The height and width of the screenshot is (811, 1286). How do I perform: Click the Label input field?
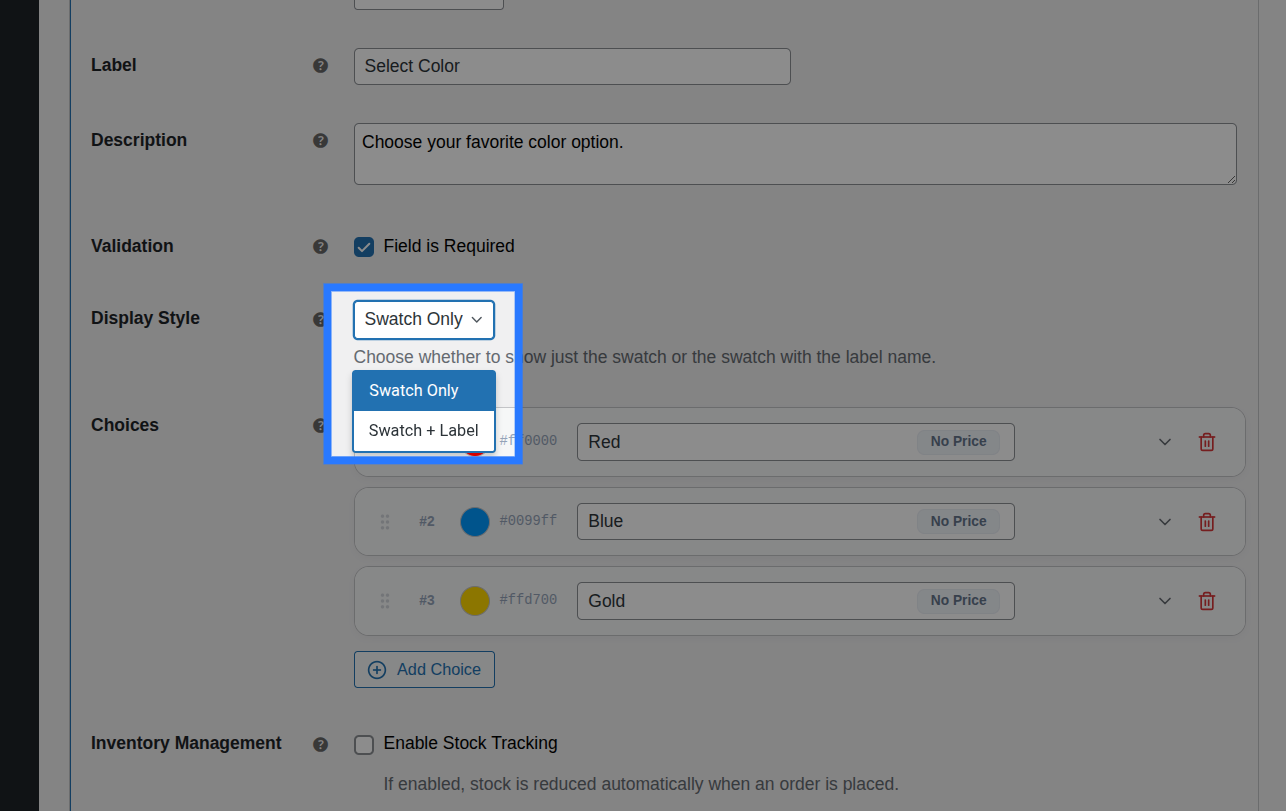(x=572, y=67)
